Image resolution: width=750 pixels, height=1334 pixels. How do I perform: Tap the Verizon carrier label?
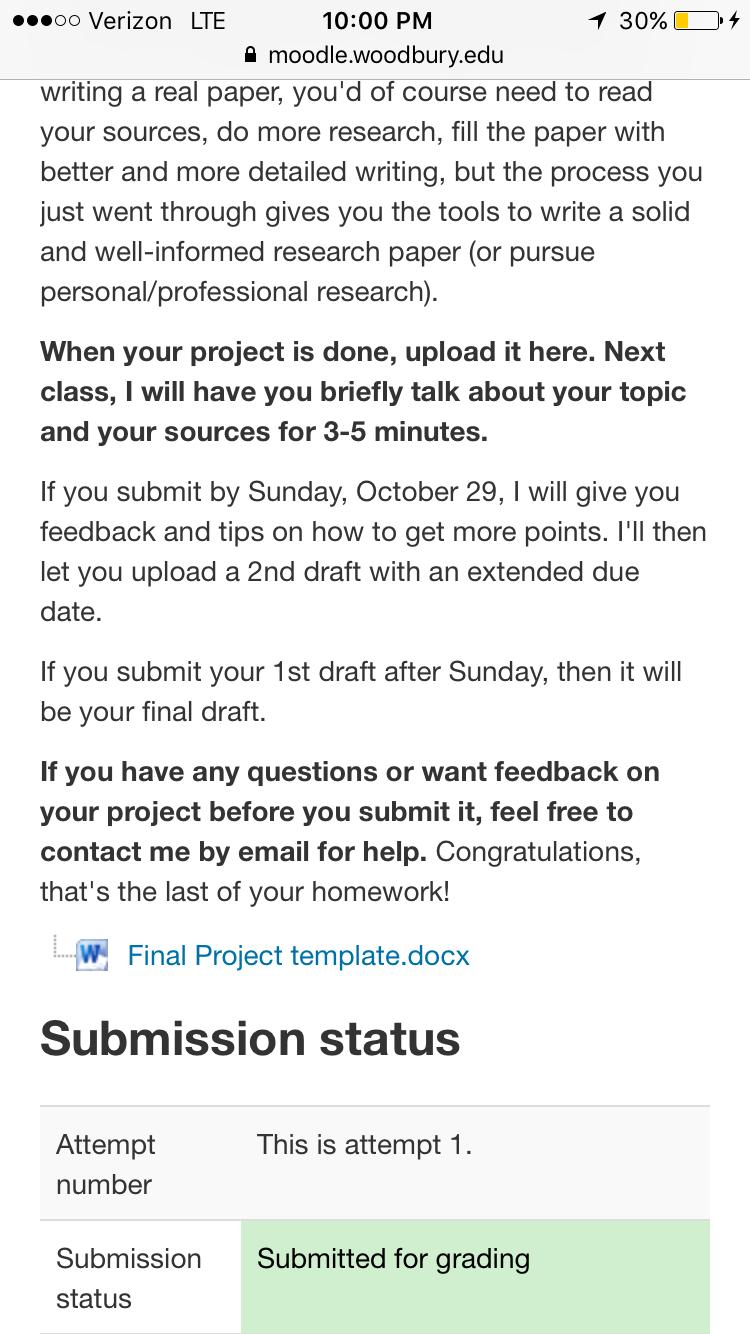[130, 20]
